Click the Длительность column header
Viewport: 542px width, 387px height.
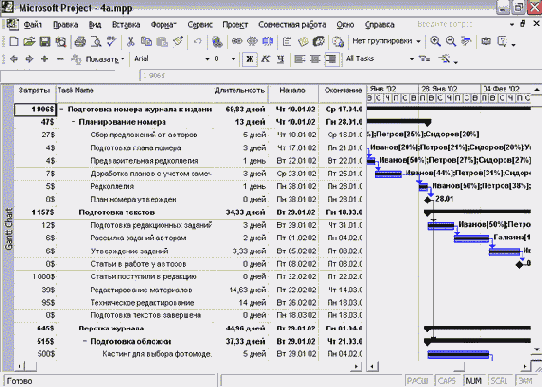point(240,91)
